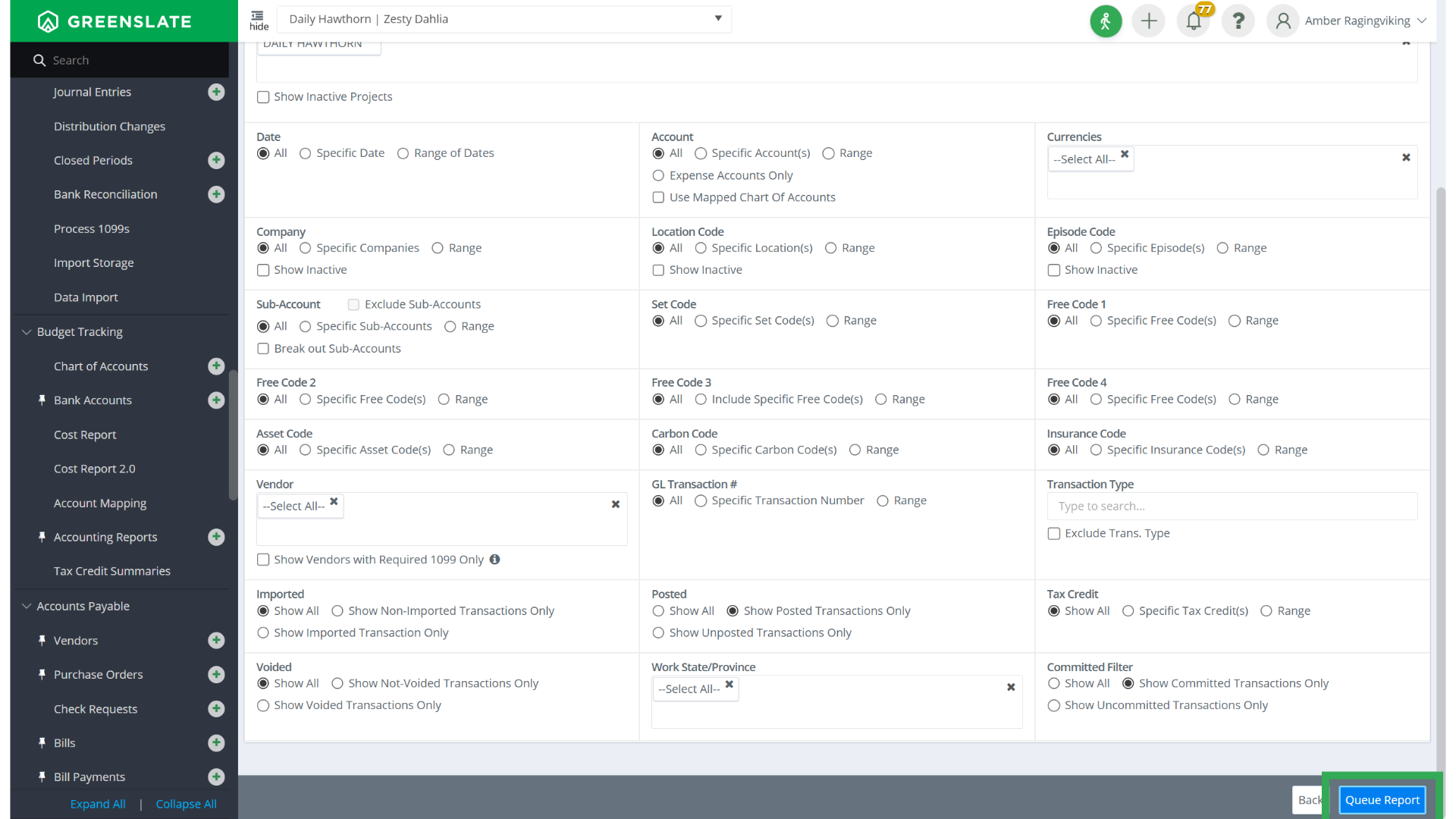The height and width of the screenshot is (819, 1456).
Task: Click plus icon next to Check Requests
Action: click(x=216, y=709)
